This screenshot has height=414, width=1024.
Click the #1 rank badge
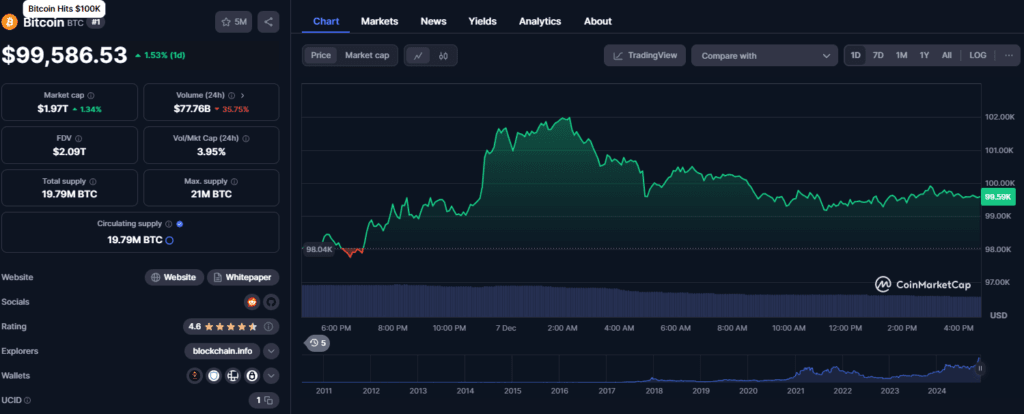[95, 22]
